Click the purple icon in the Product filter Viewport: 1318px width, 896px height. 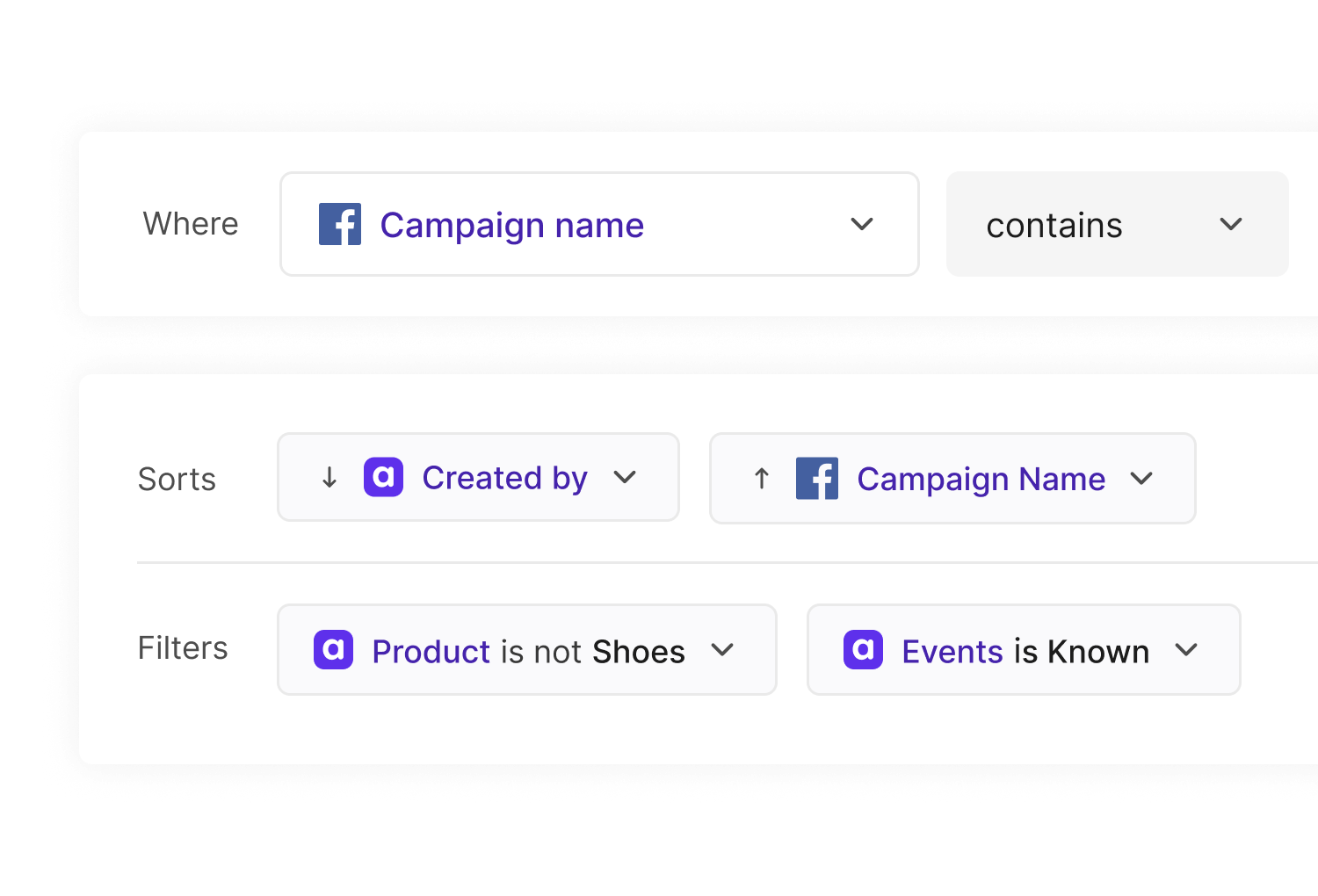[333, 650]
